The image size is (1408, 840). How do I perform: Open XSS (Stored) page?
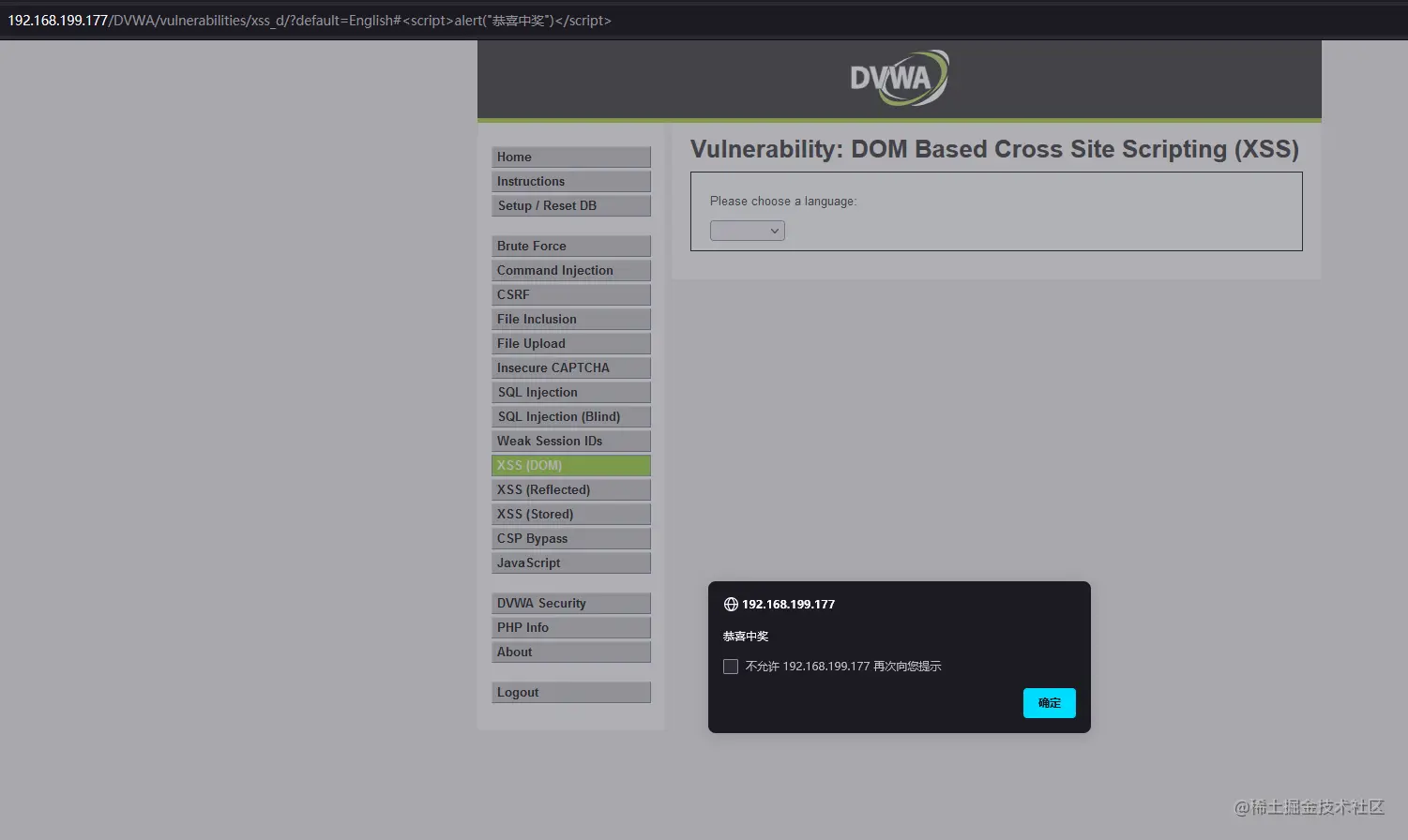(x=571, y=514)
